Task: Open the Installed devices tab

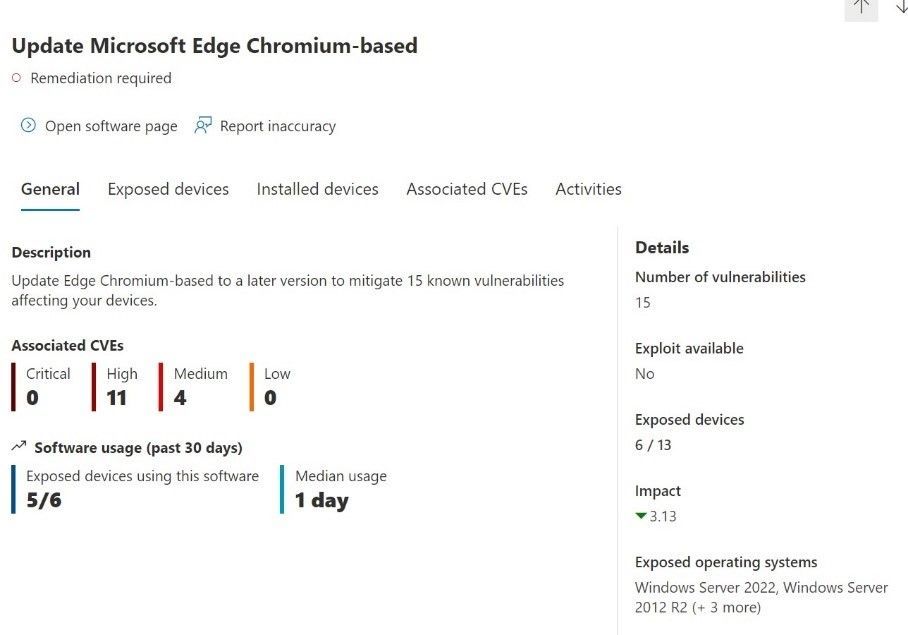Action: [x=317, y=189]
